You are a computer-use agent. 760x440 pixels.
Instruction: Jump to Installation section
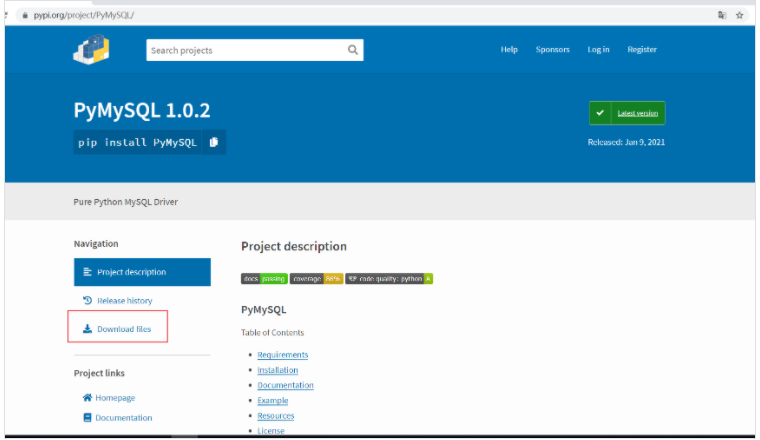pos(277,370)
